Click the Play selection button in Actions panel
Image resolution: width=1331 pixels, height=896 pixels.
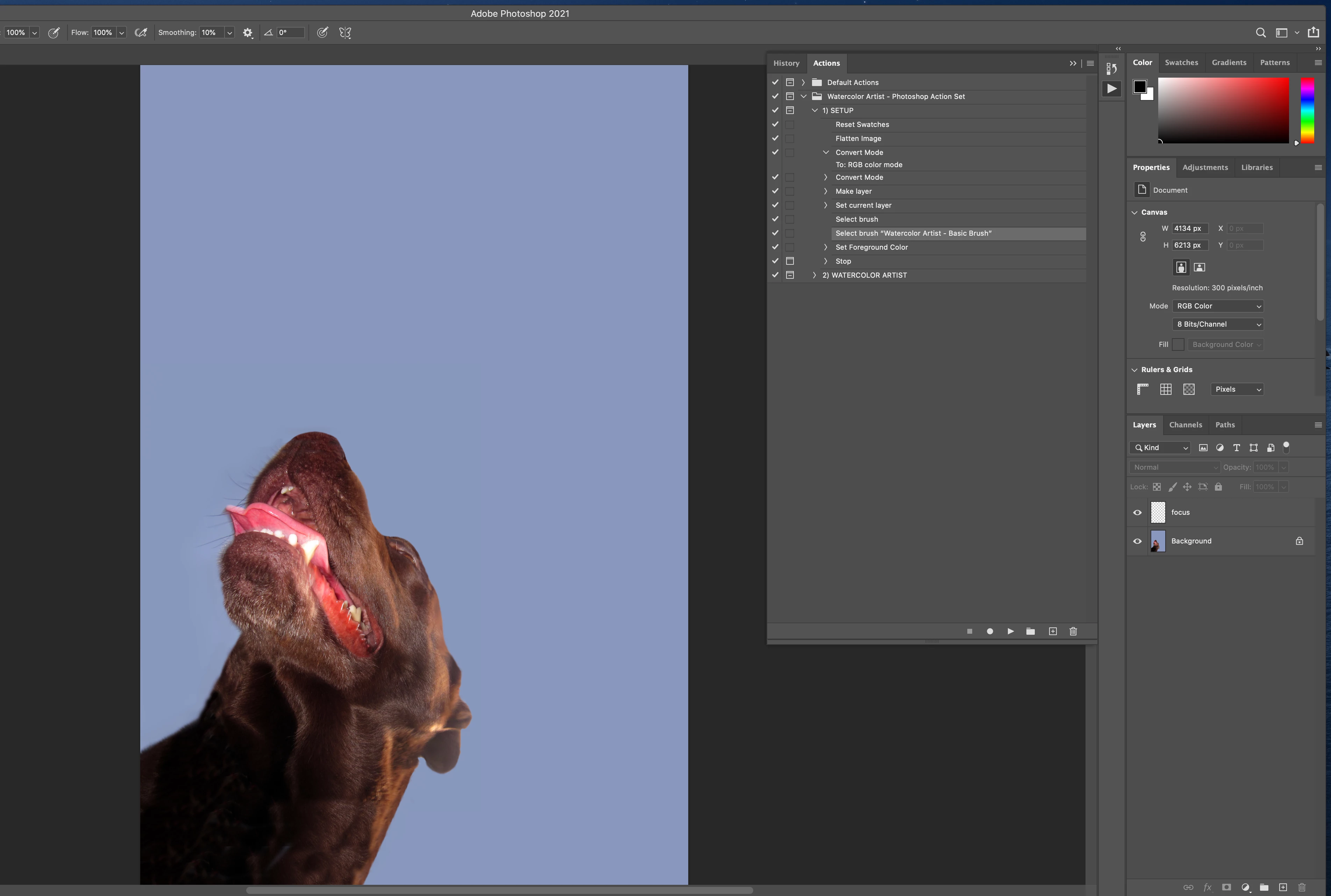(1010, 631)
